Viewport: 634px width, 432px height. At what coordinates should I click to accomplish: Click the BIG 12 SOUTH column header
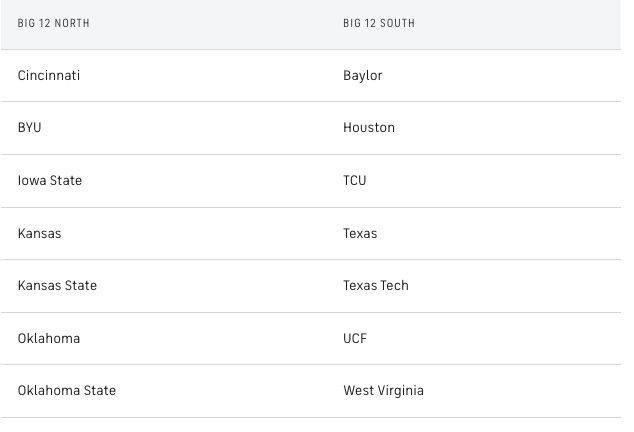(x=378, y=23)
